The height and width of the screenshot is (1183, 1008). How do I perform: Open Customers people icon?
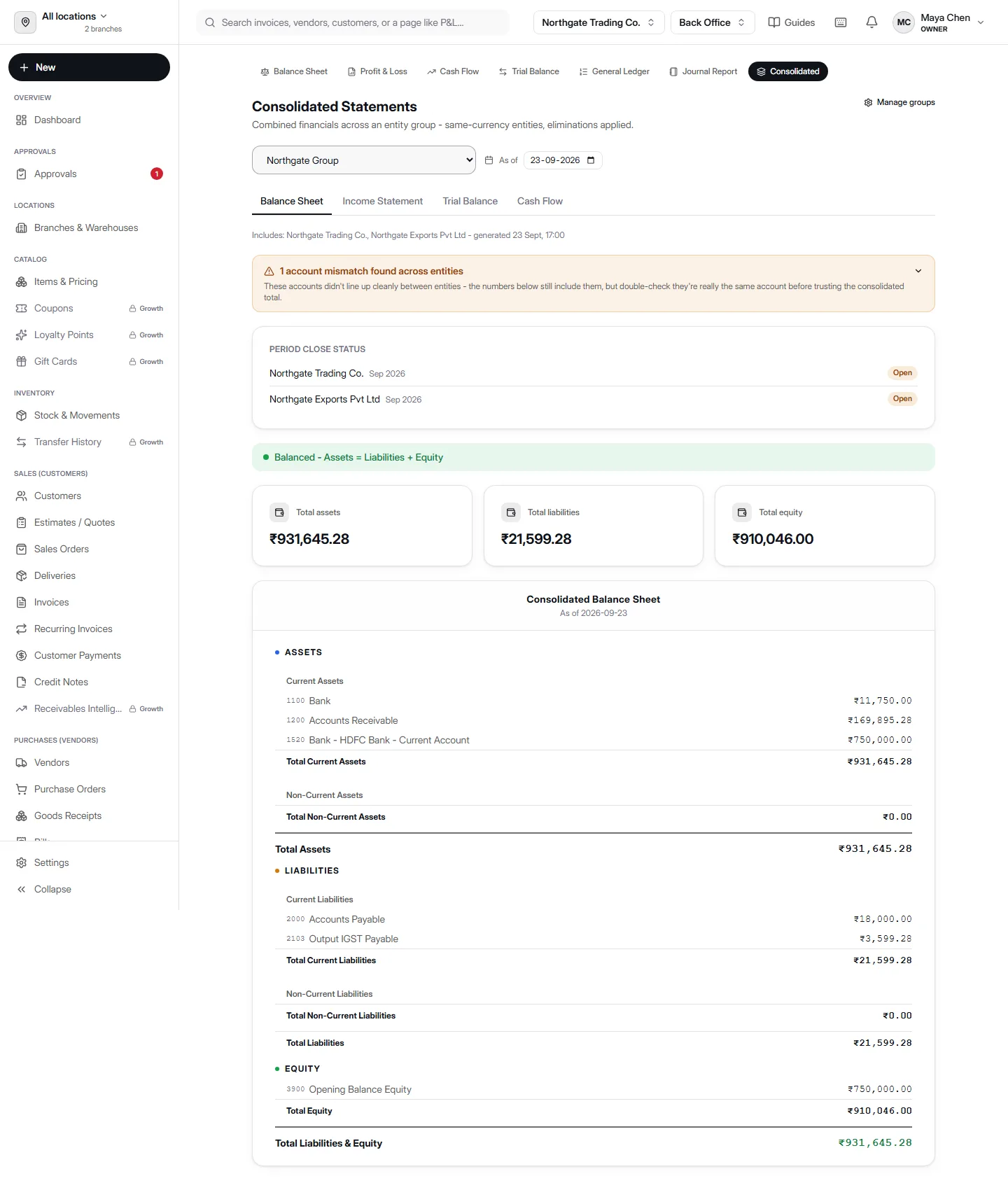[x=22, y=496]
